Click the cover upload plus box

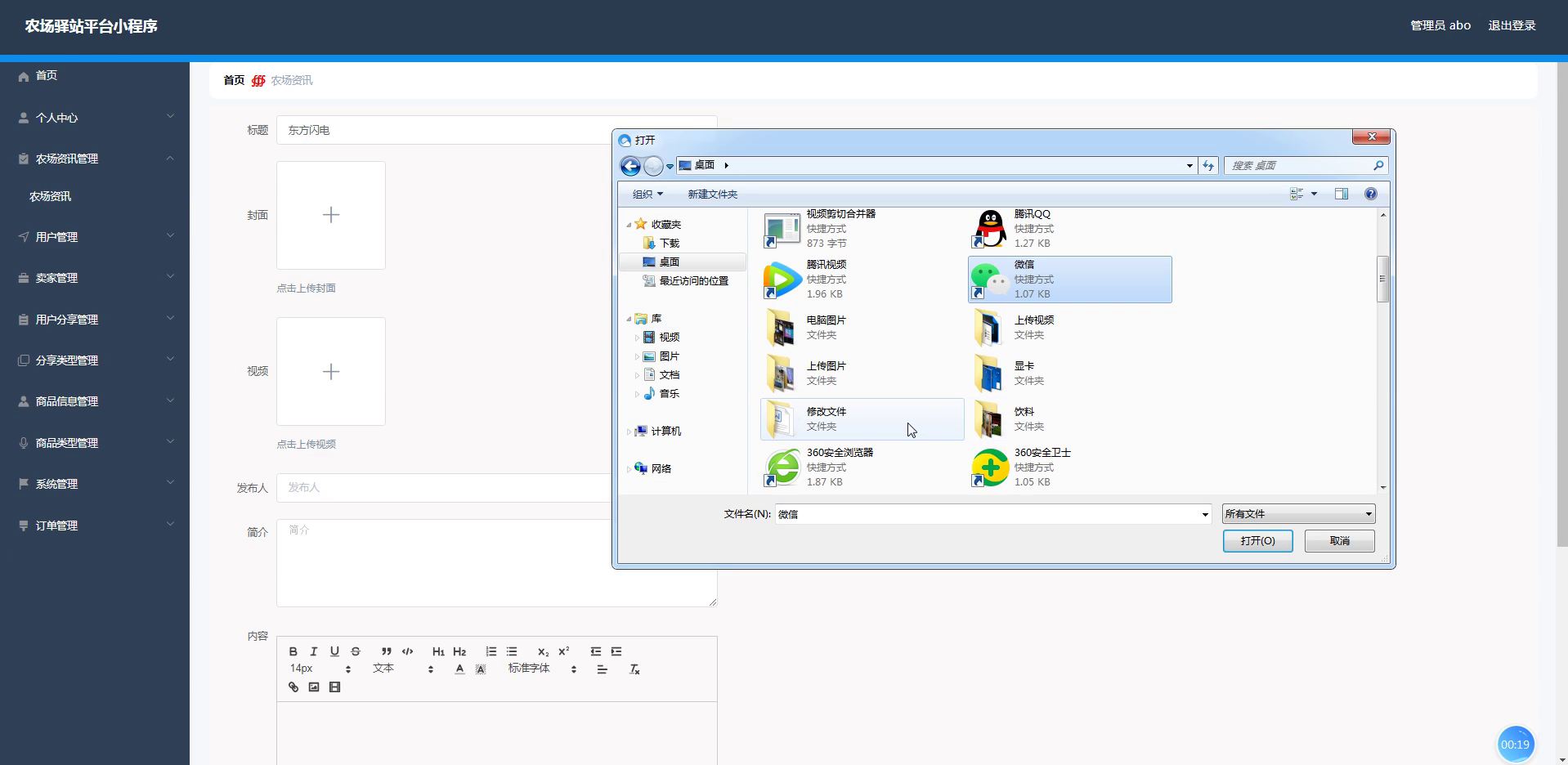331,215
